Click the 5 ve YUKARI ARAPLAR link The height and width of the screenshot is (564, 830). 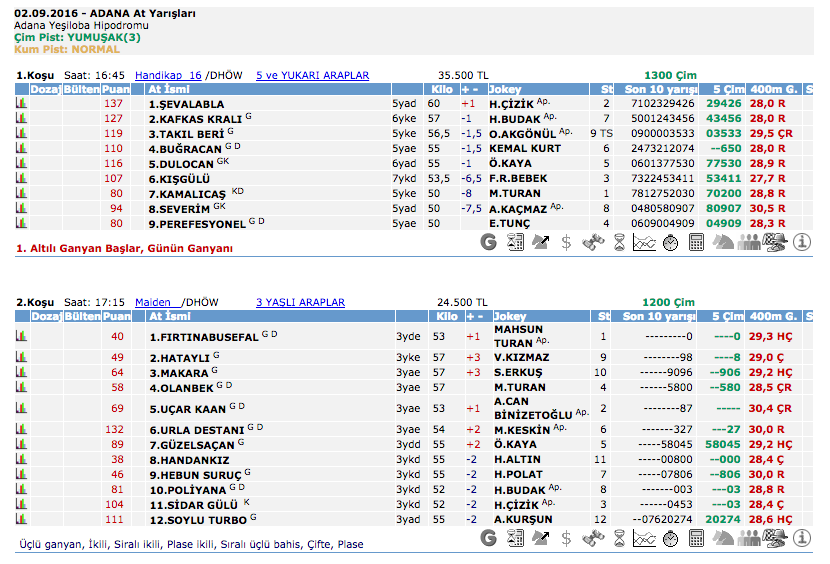(312, 75)
